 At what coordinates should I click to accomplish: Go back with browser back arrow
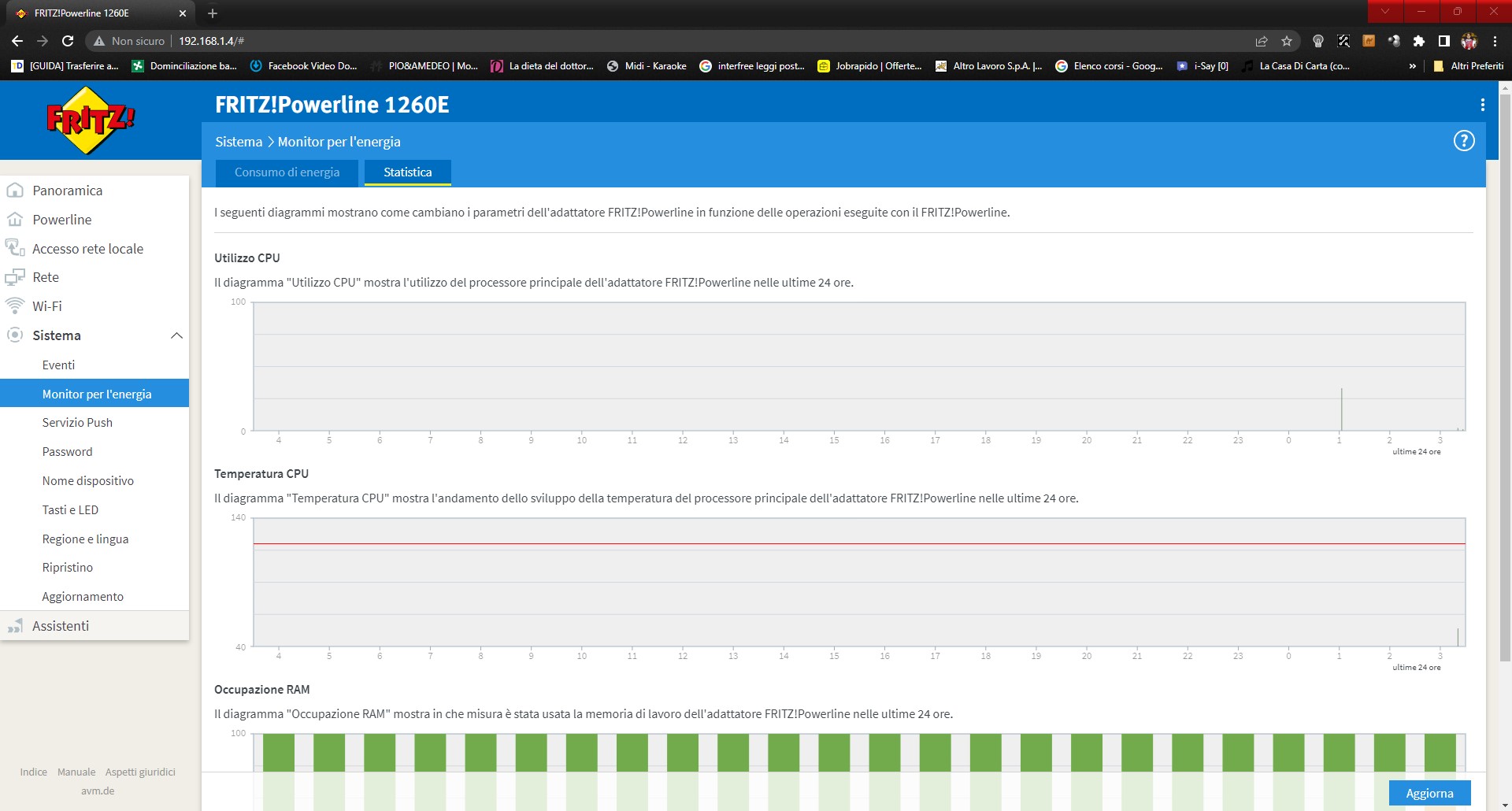point(17,41)
